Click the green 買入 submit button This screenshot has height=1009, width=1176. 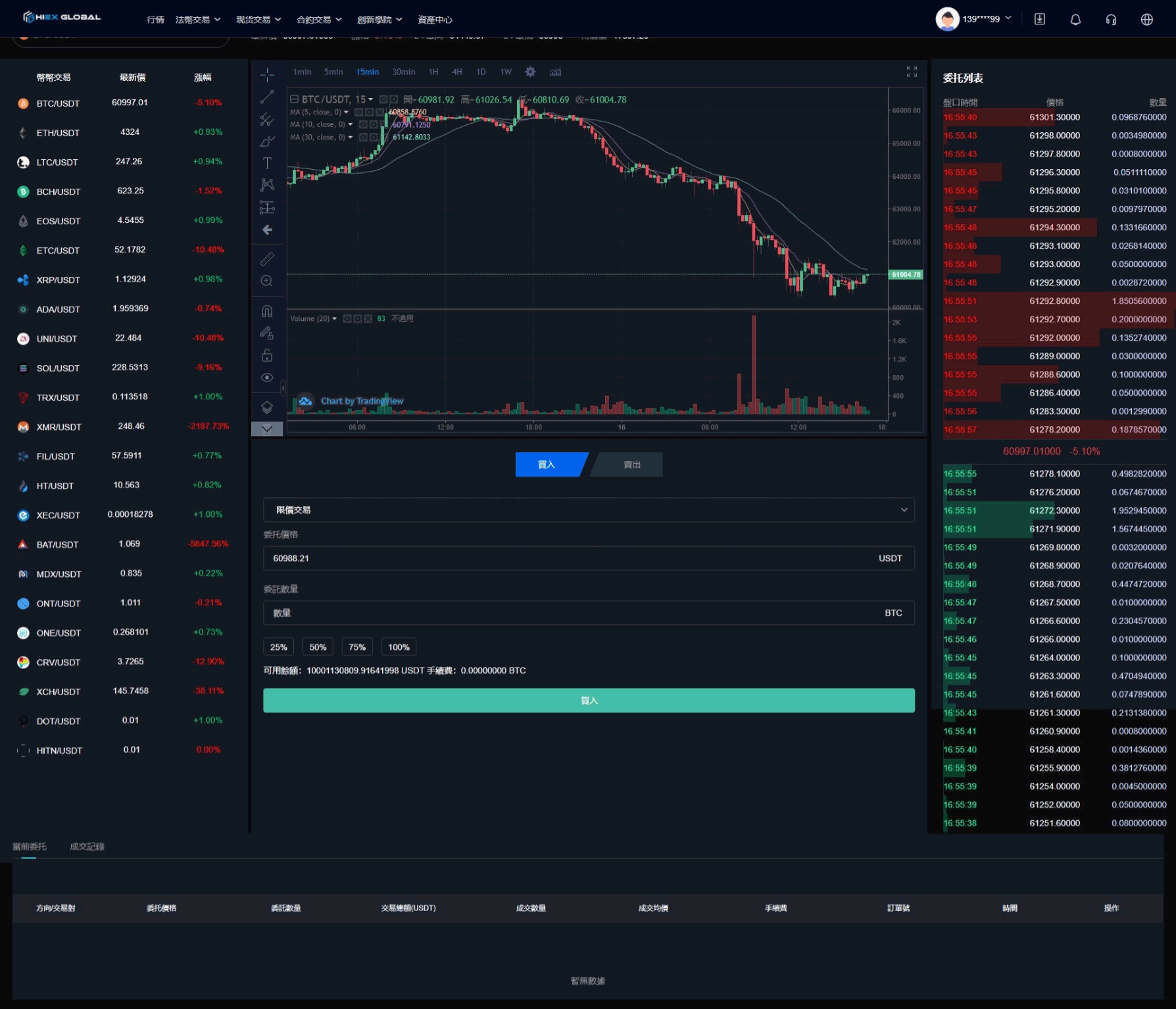click(x=589, y=701)
